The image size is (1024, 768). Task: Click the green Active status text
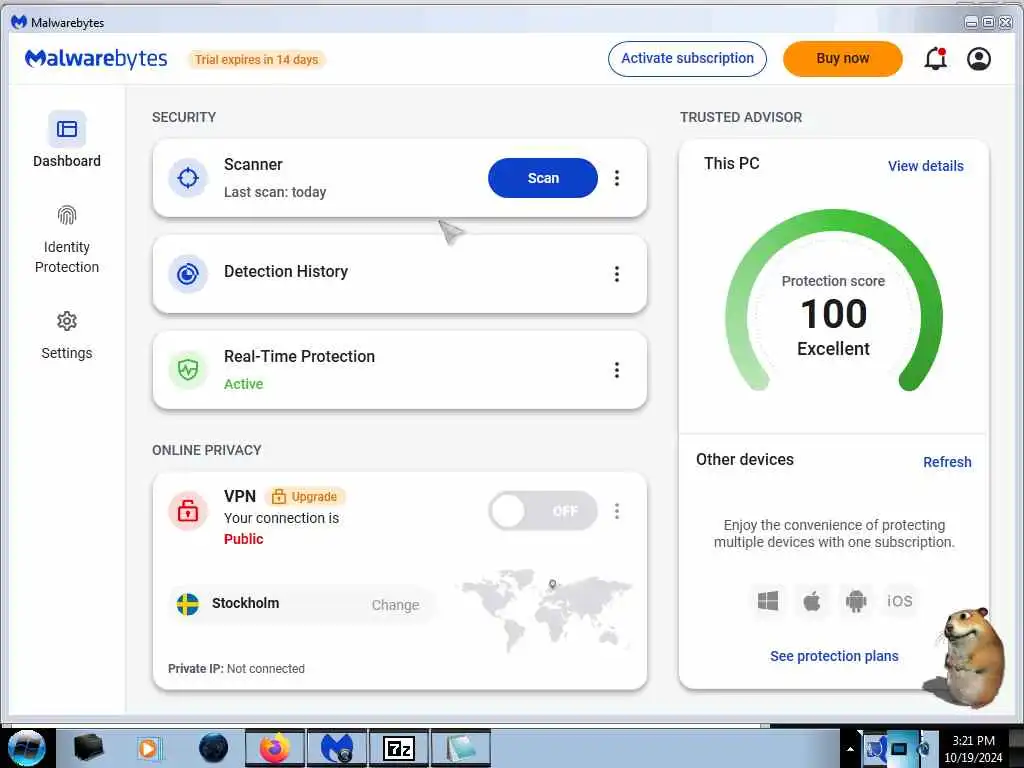pyautogui.click(x=244, y=384)
